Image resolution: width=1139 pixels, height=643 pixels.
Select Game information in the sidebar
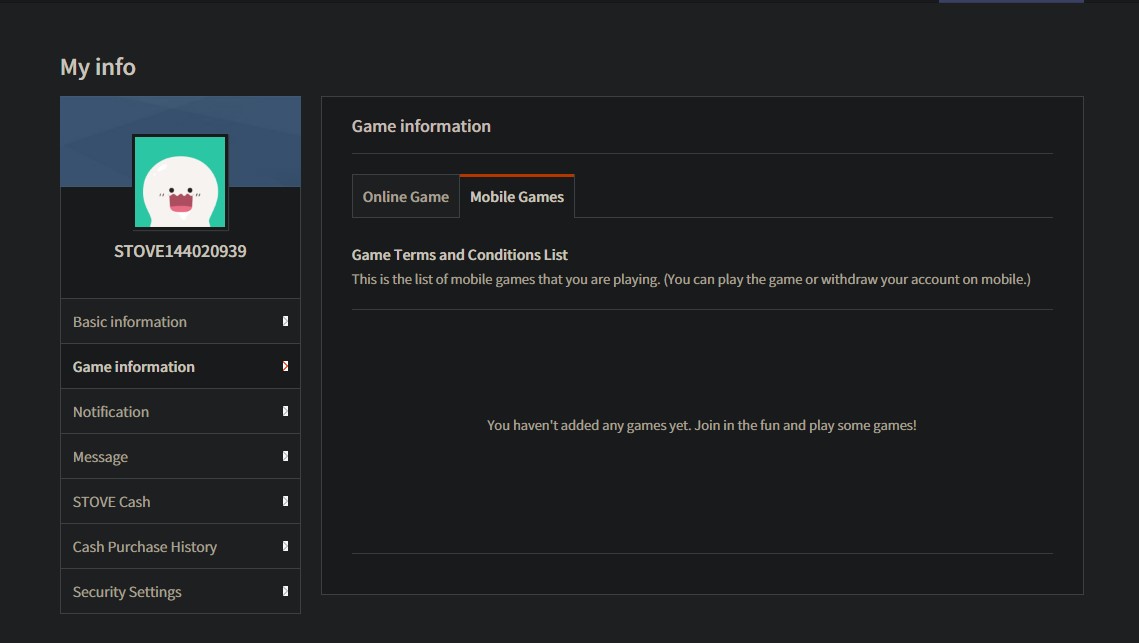click(133, 366)
